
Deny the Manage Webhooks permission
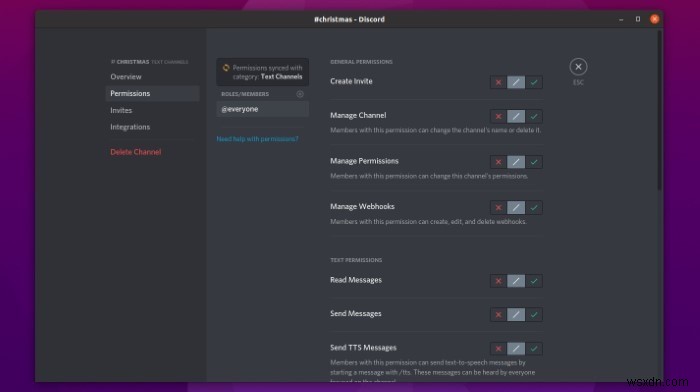[498, 208]
